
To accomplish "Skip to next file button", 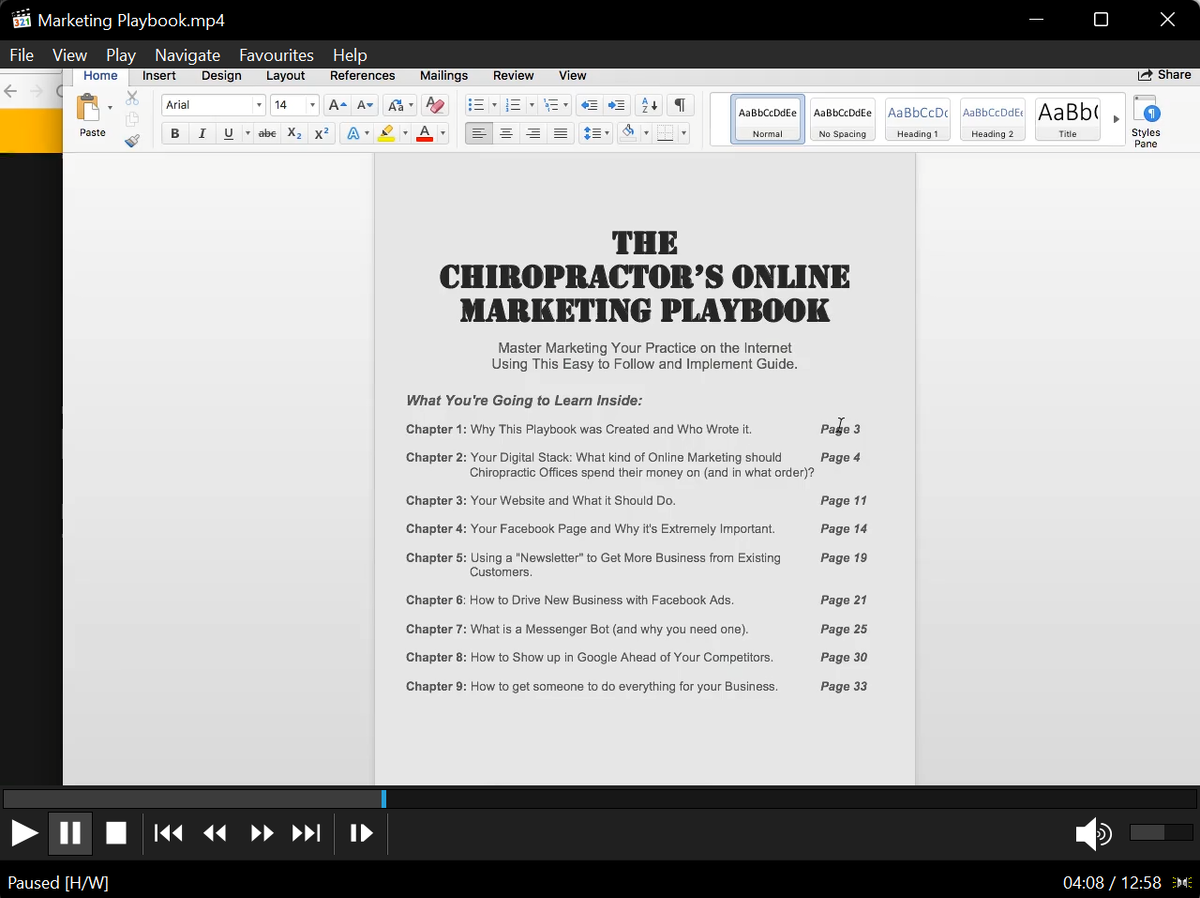I will [x=306, y=833].
